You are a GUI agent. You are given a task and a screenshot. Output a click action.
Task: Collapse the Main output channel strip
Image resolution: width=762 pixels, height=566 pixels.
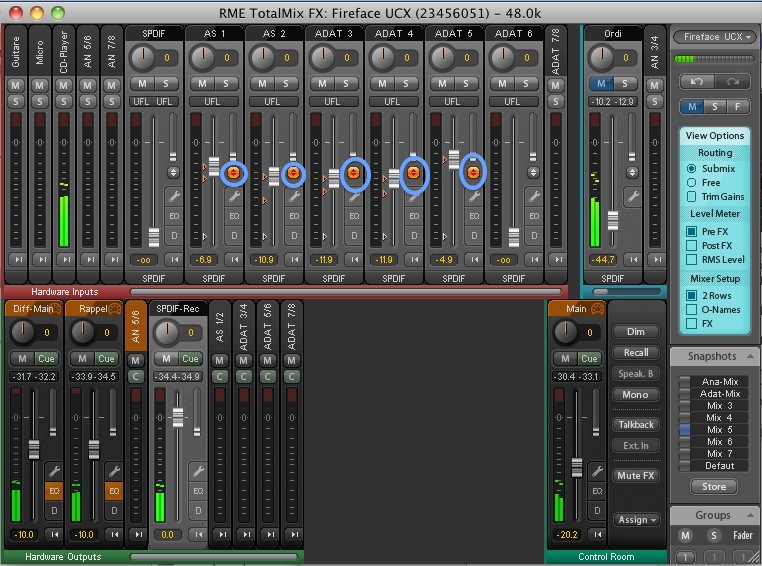coord(597,534)
